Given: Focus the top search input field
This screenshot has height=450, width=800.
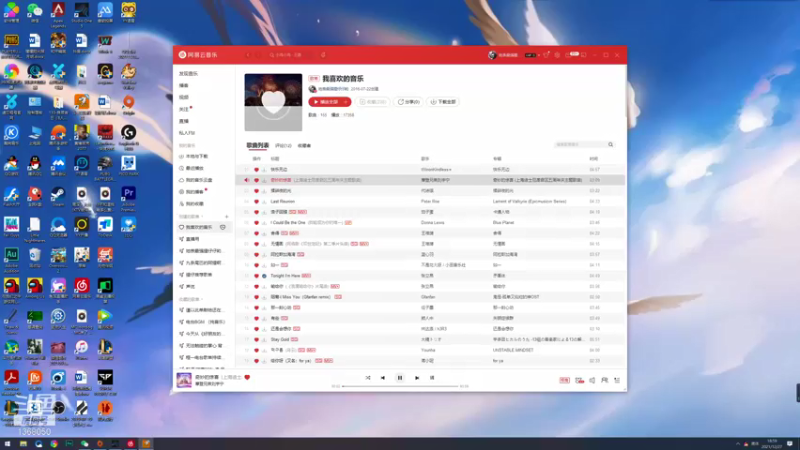Looking at the screenshot, I should [x=291, y=55].
